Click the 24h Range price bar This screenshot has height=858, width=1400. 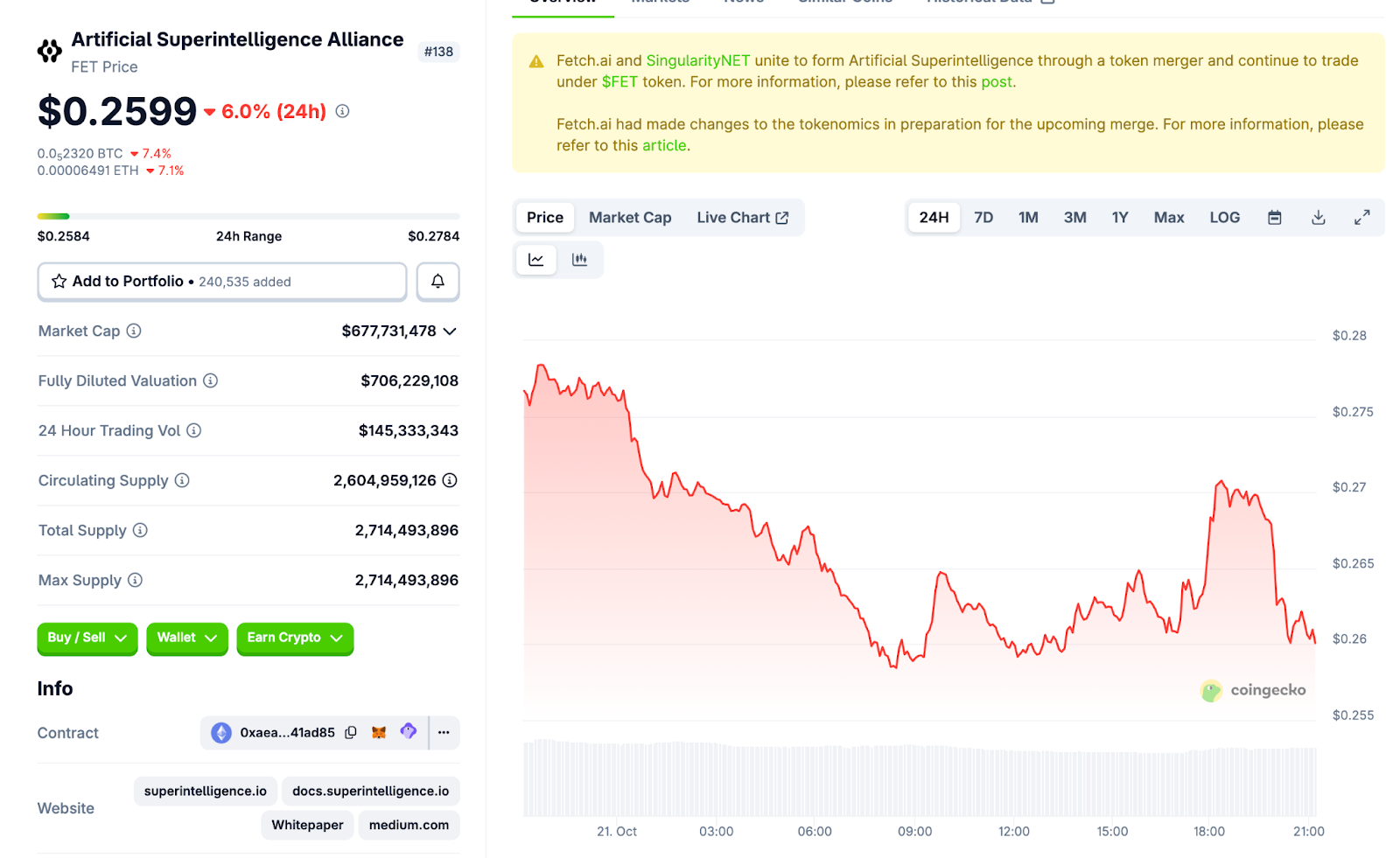(x=248, y=216)
